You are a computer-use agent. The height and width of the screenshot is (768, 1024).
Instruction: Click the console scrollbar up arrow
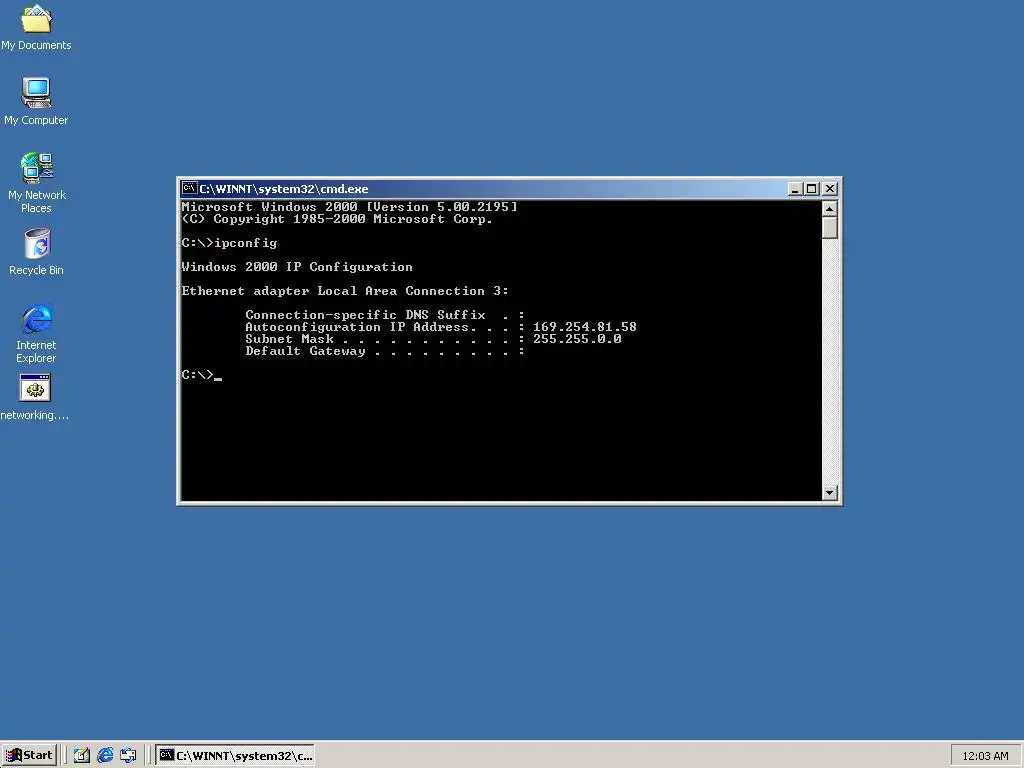(829, 208)
